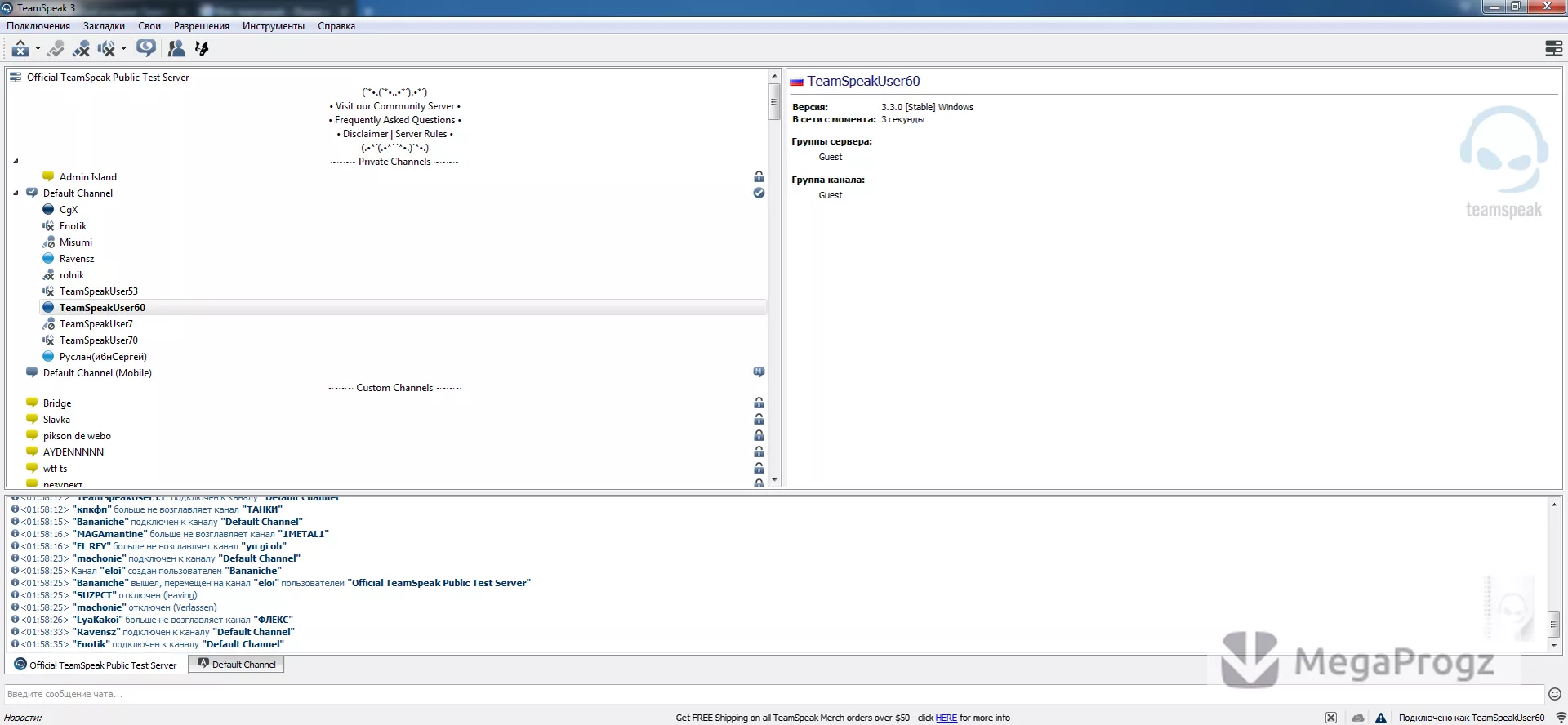Click the HERE link in news ticker
The height and width of the screenshot is (725, 1568).
click(x=946, y=718)
